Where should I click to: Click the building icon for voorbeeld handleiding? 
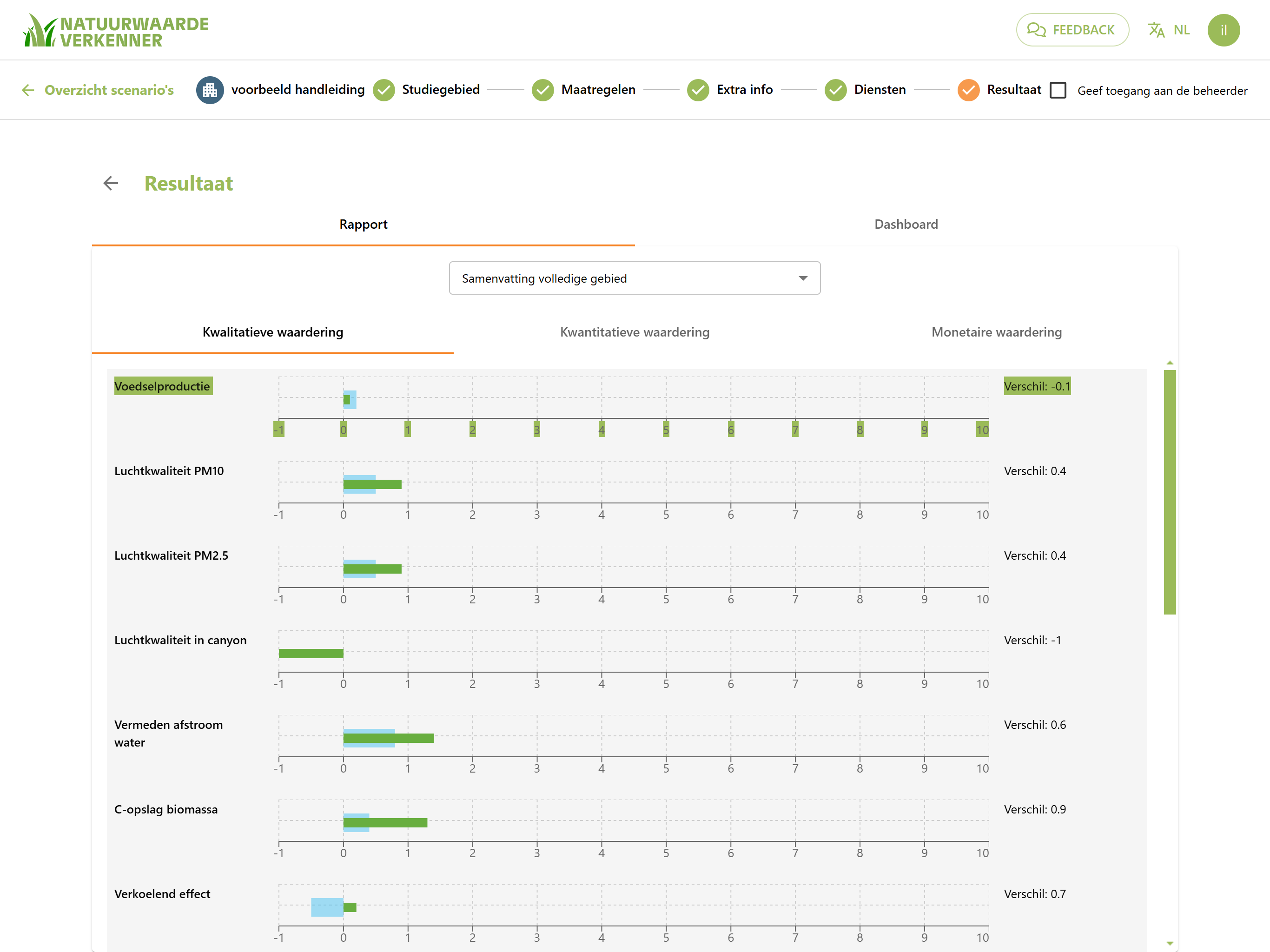210,90
